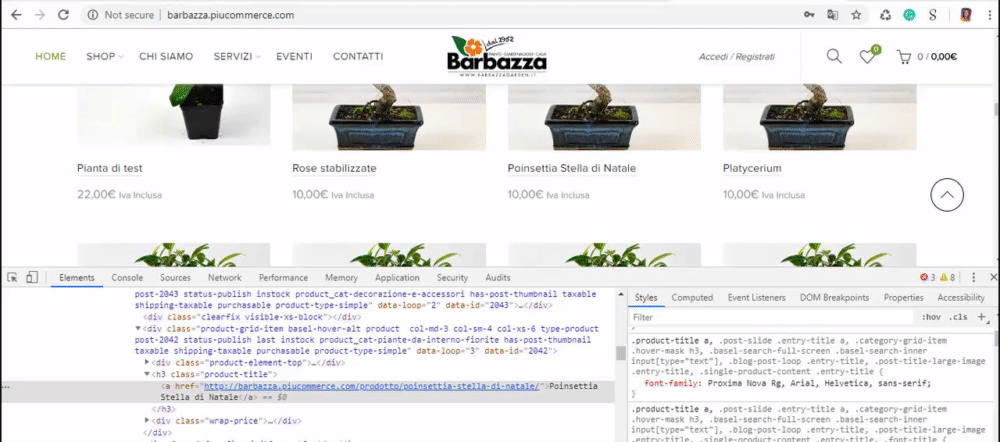Collapse the product-grid-item div node
The image size is (1000, 442).
[x=138, y=328]
